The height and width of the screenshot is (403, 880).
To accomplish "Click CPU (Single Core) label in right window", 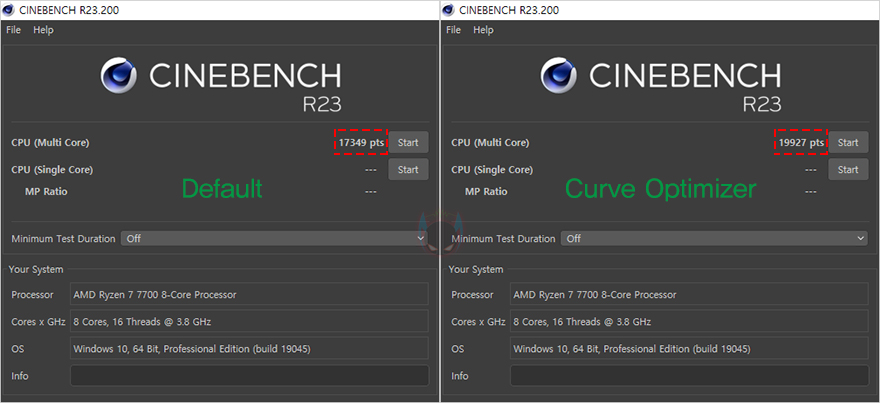I will (x=492, y=170).
